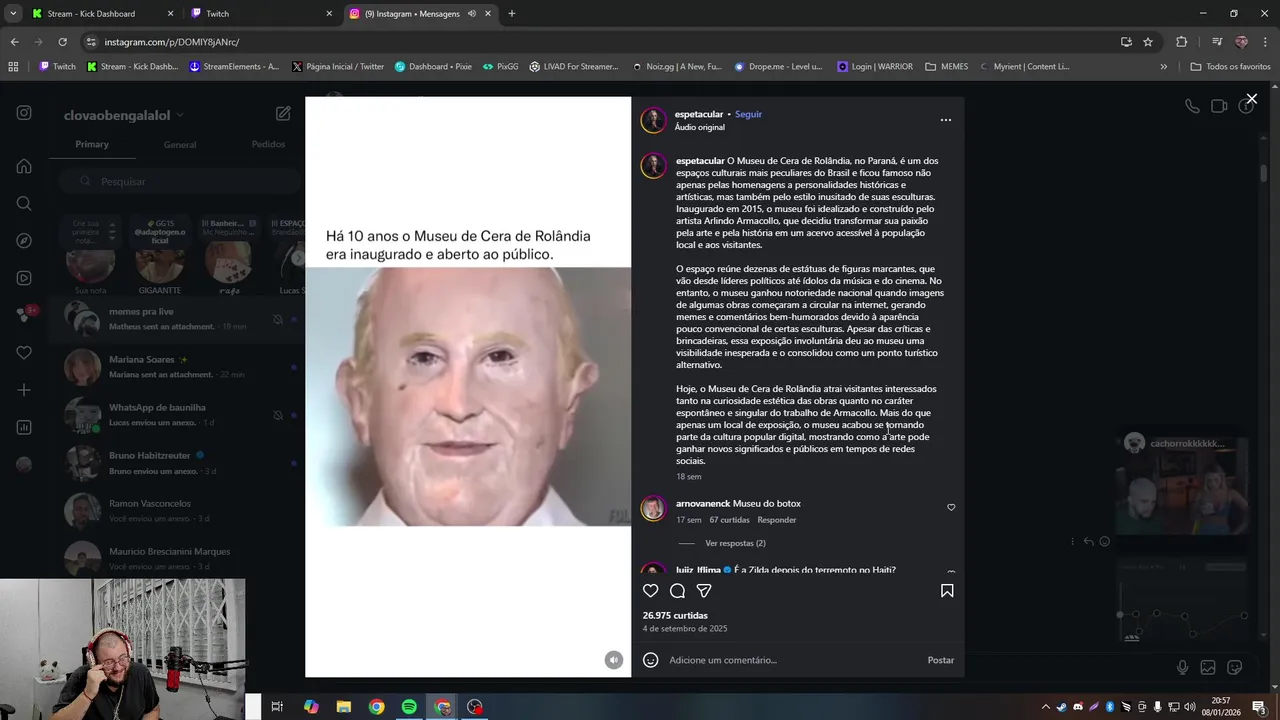This screenshot has width=1280, height=720.
Task: Open the StreamElements bookmark
Action: [x=234, y=67]
